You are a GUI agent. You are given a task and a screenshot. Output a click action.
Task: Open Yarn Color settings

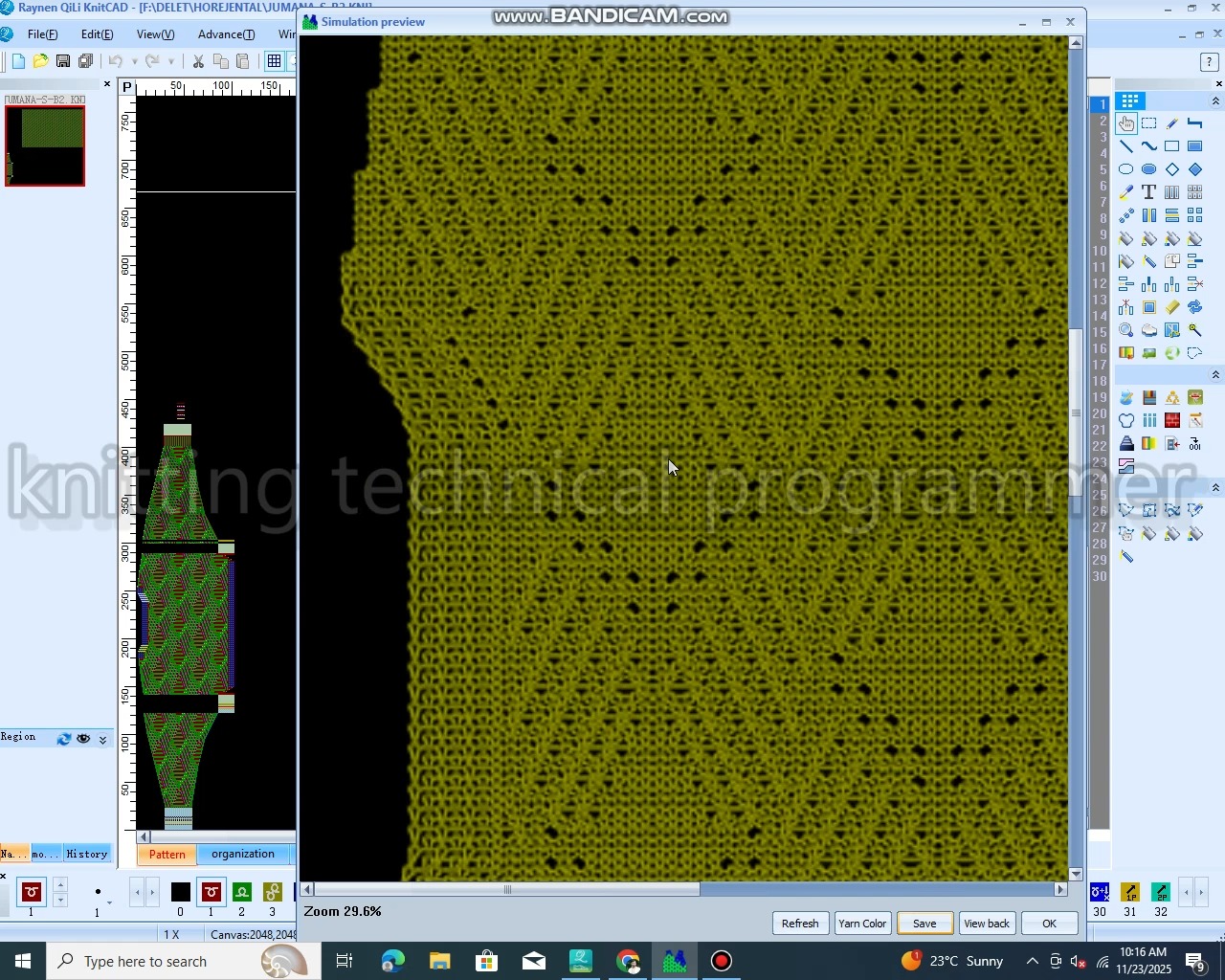point(862,924)
